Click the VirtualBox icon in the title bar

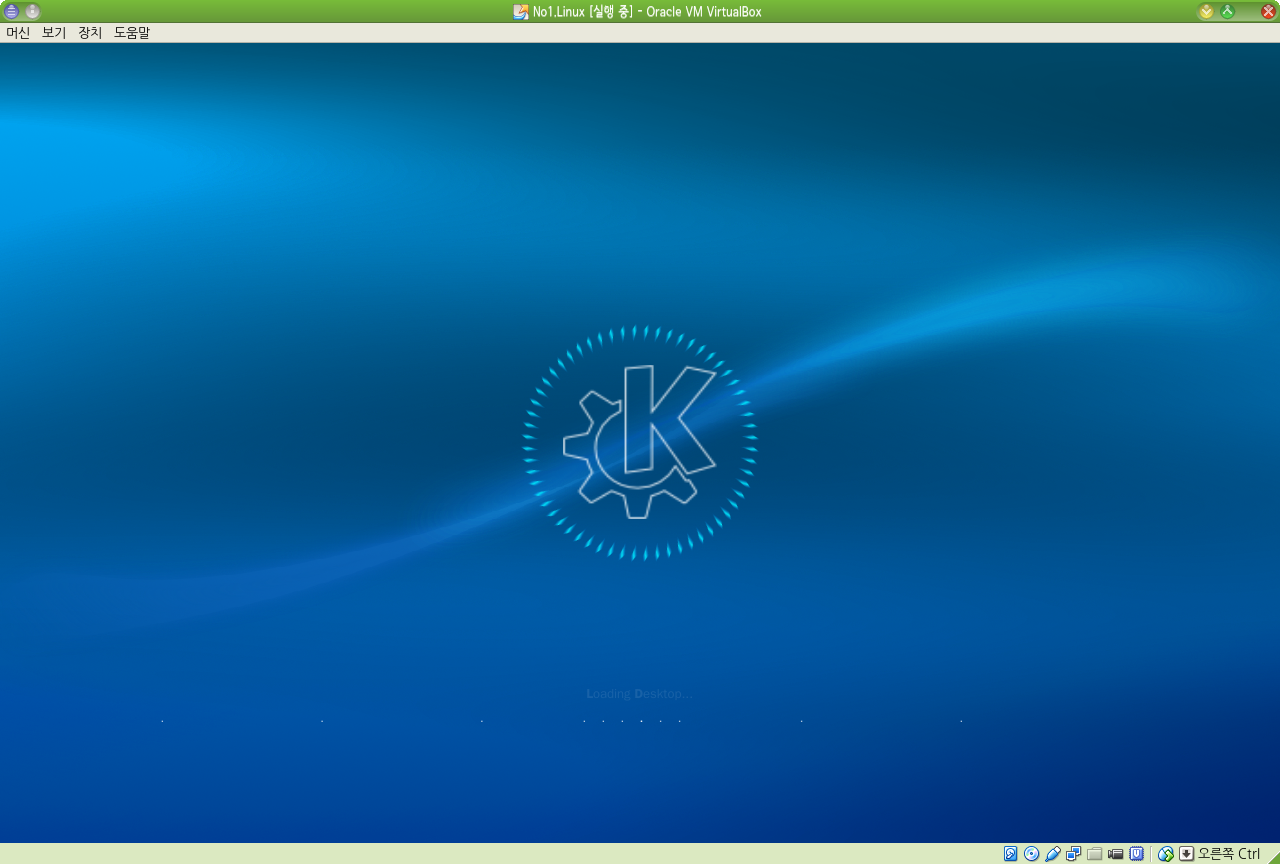[x=520, y=12]
